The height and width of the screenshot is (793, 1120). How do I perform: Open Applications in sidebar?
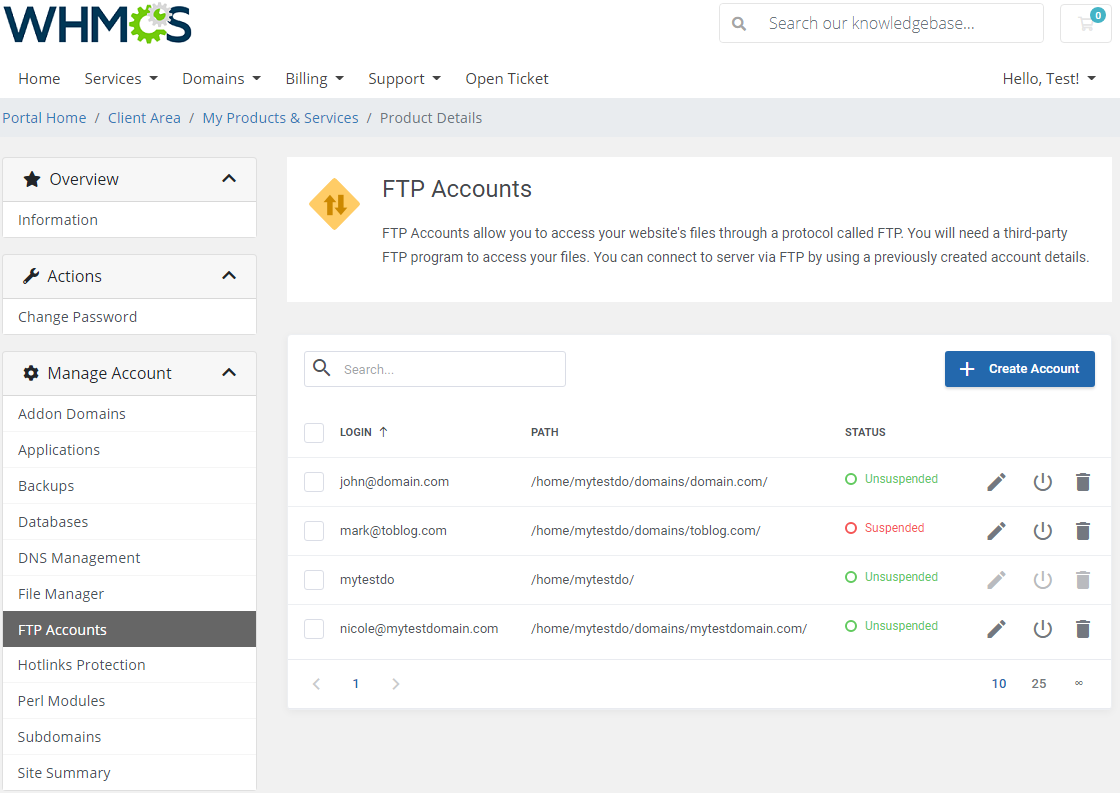pos(129,450)
